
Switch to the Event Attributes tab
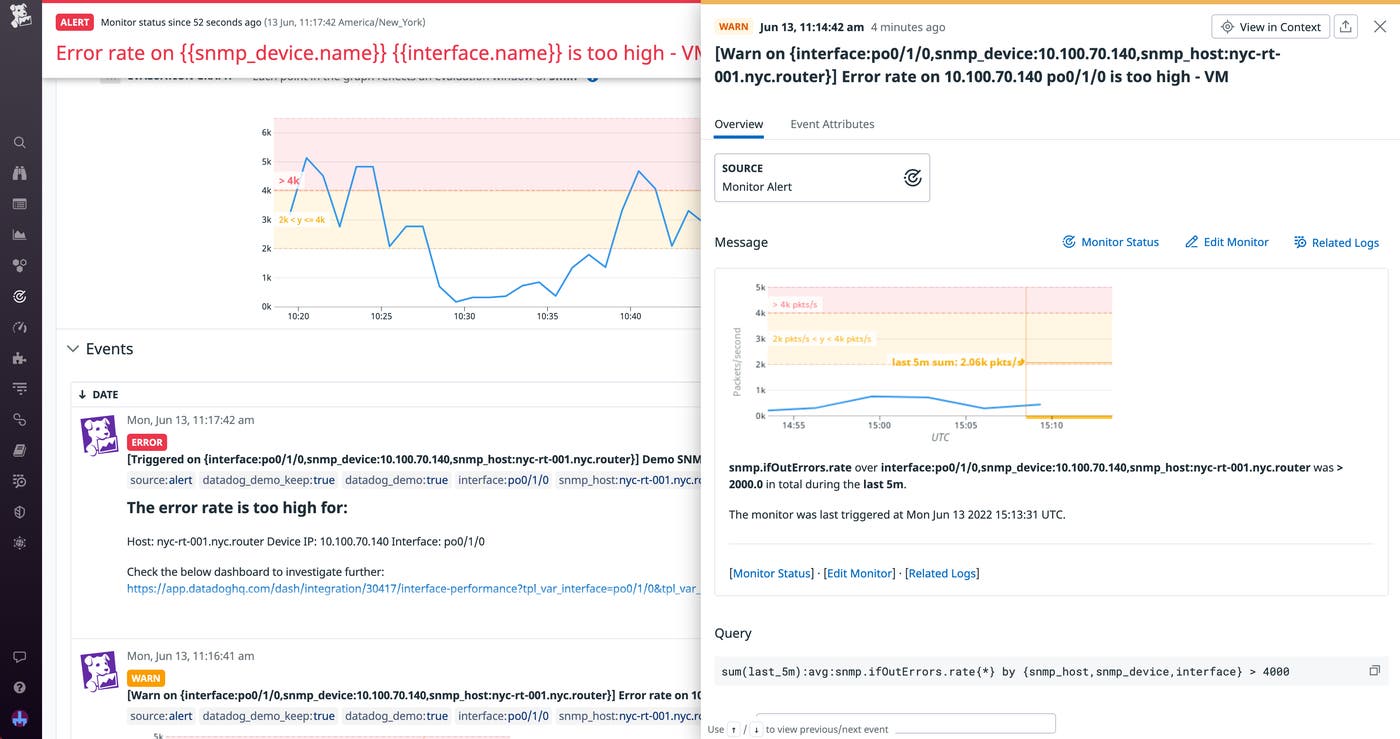[x=832, y=124]
